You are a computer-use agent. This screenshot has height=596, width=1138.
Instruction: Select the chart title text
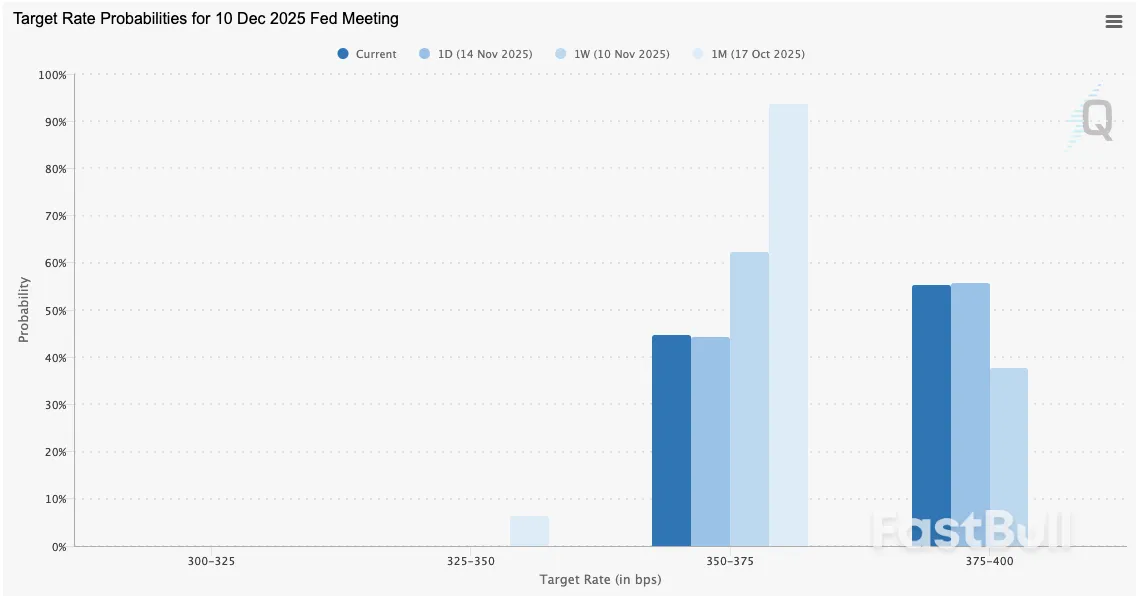pyautogui.click(x=203, y=18)
